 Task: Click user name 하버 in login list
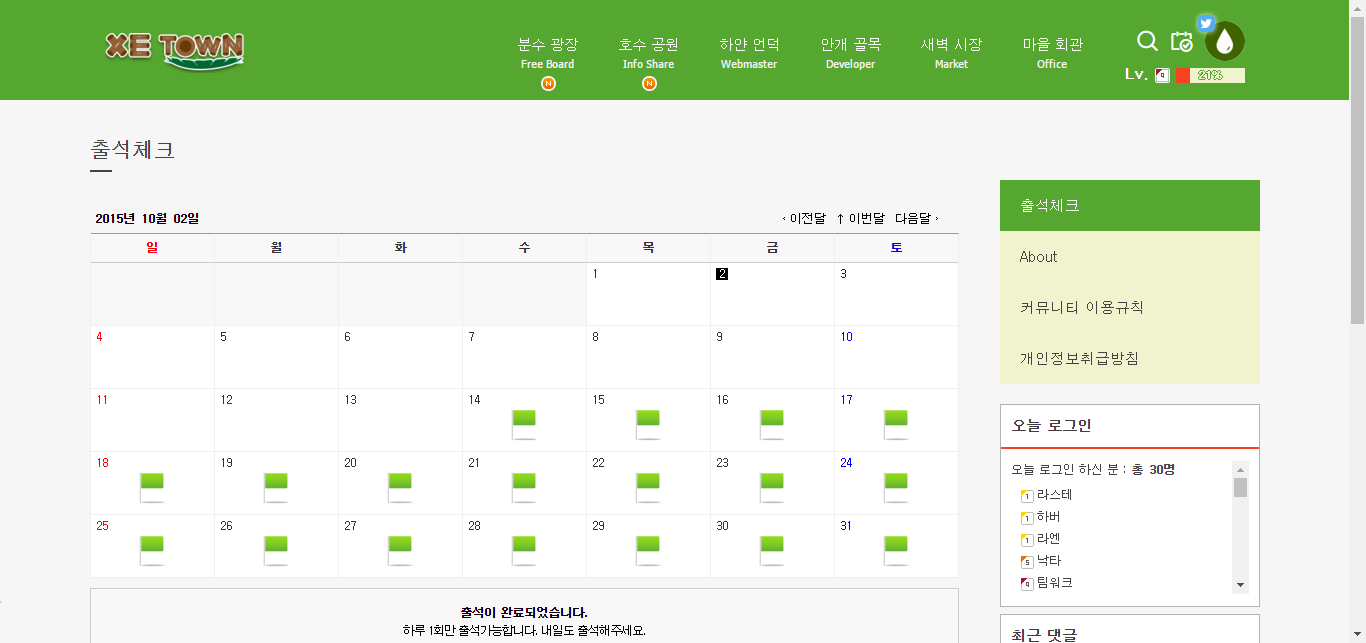click(x=1049, y=517)
